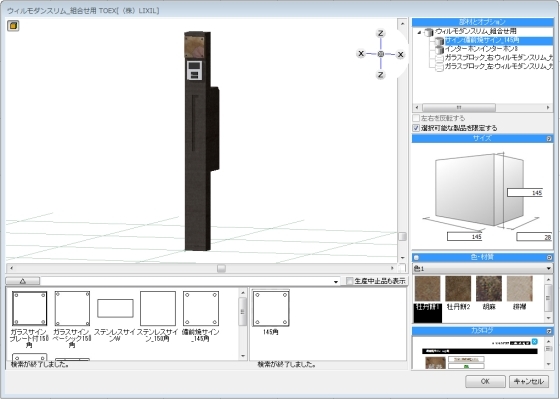Click catalog panel scrollbar up arrow
The height and width of the screenshot is (399, 560).
point(549,341)
